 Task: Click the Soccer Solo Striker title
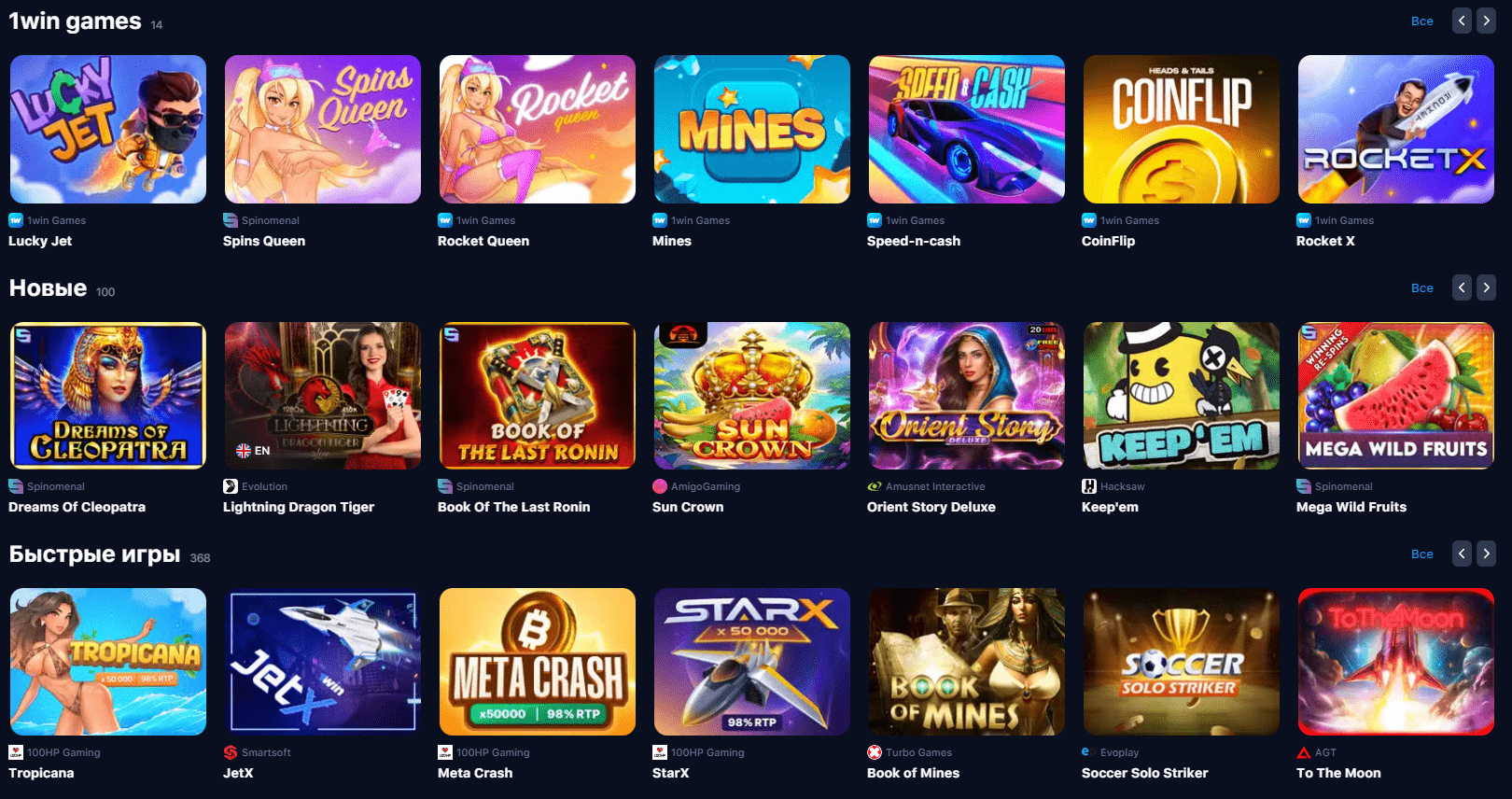[1144, 773]
